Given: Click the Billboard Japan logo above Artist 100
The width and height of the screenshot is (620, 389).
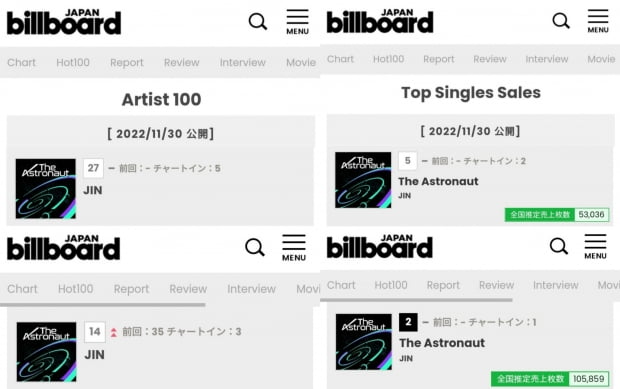Looking at the screenshot, I should 64,22.
